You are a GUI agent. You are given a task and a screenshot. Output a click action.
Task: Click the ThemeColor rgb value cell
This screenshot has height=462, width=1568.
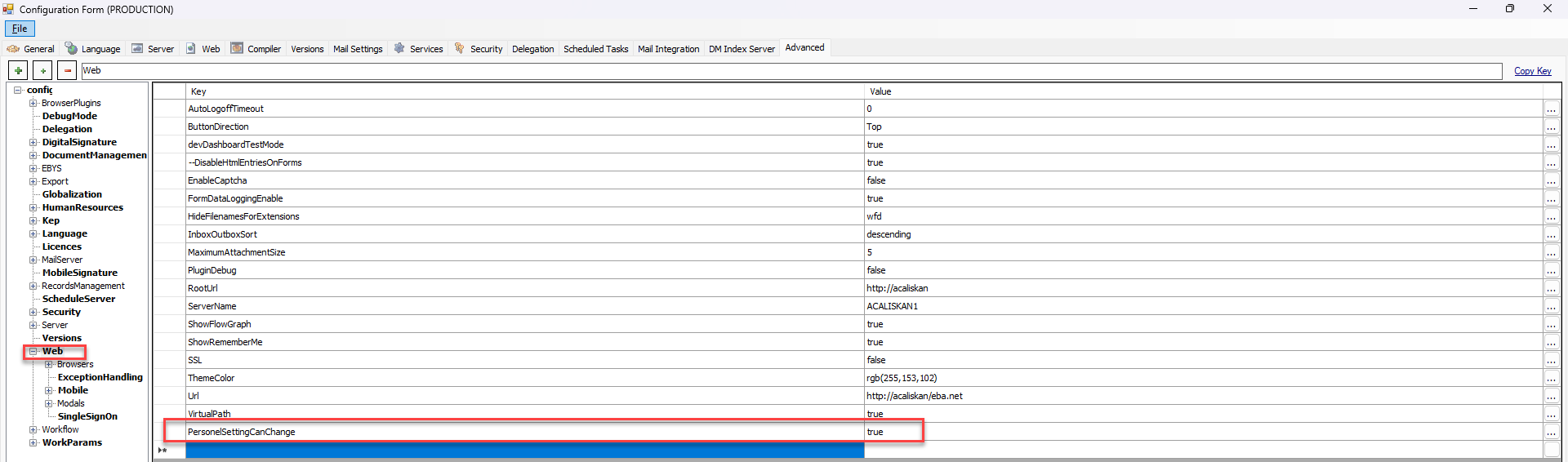tap(902, 378)
